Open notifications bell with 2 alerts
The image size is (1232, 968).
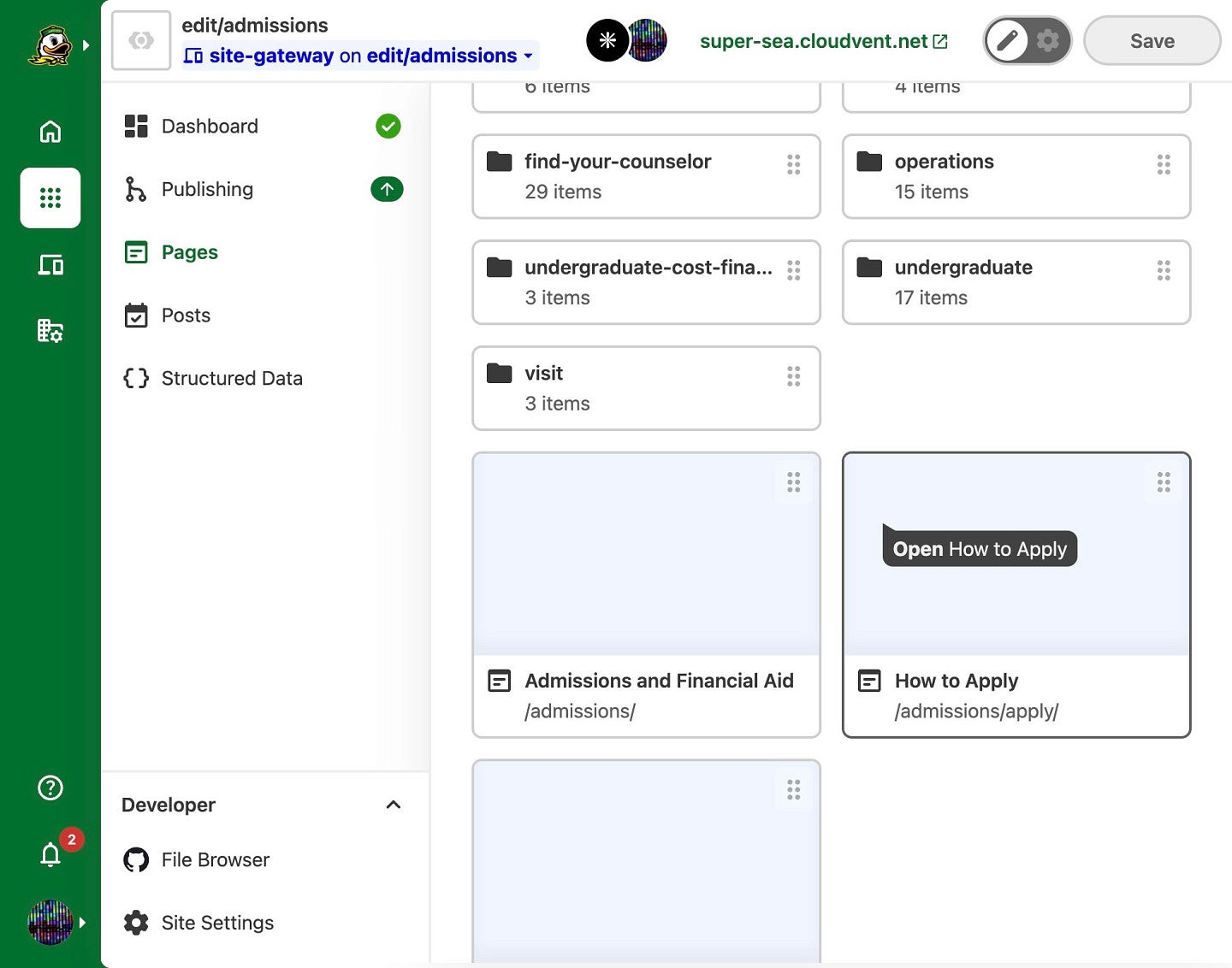pos(50,853)
